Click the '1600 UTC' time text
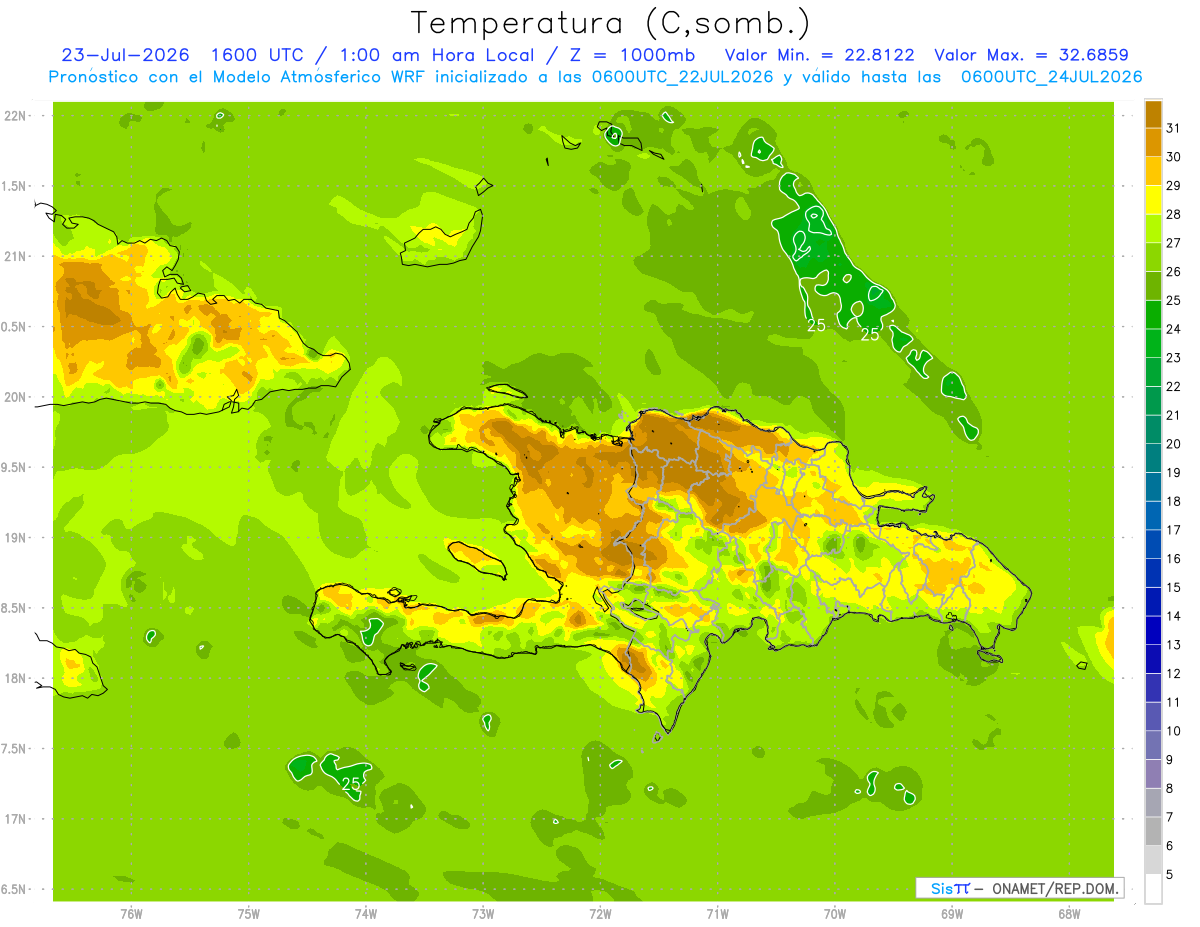Screen dimensions: 1200x927 [x=259, y=55]
